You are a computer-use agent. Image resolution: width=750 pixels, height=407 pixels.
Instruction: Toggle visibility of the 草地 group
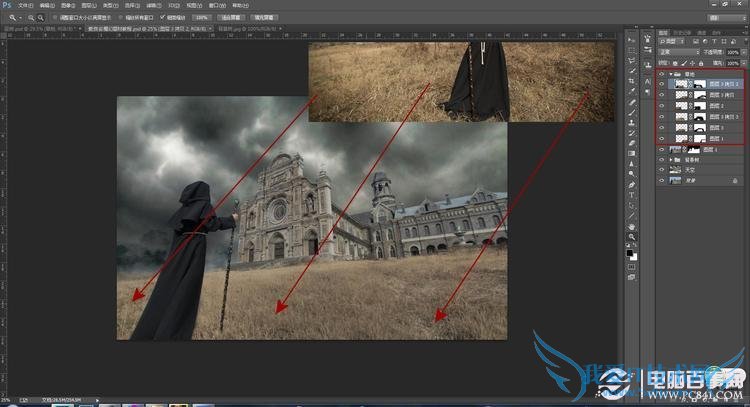tap(661, 74)
